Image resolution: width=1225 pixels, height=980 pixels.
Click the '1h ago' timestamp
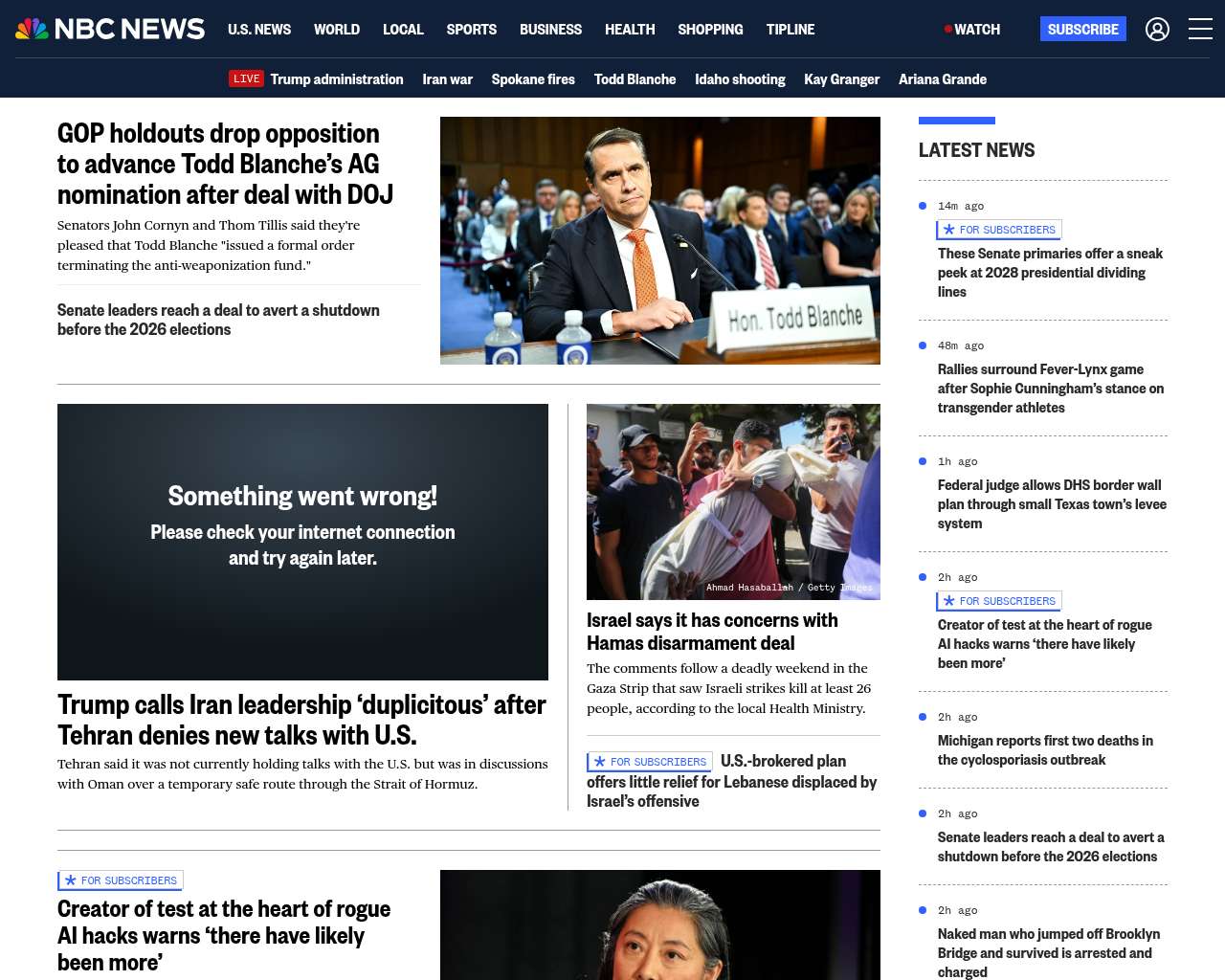958,461
